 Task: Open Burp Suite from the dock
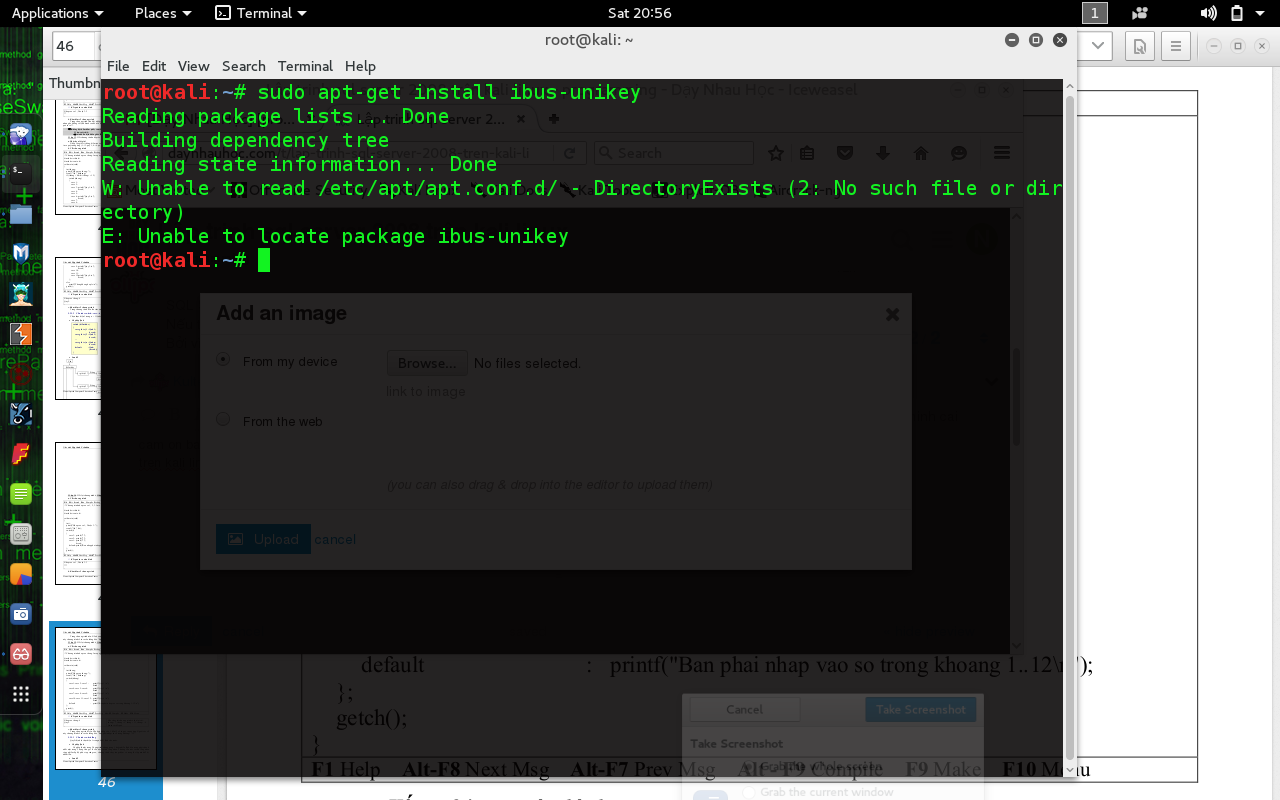pos(21,333)
